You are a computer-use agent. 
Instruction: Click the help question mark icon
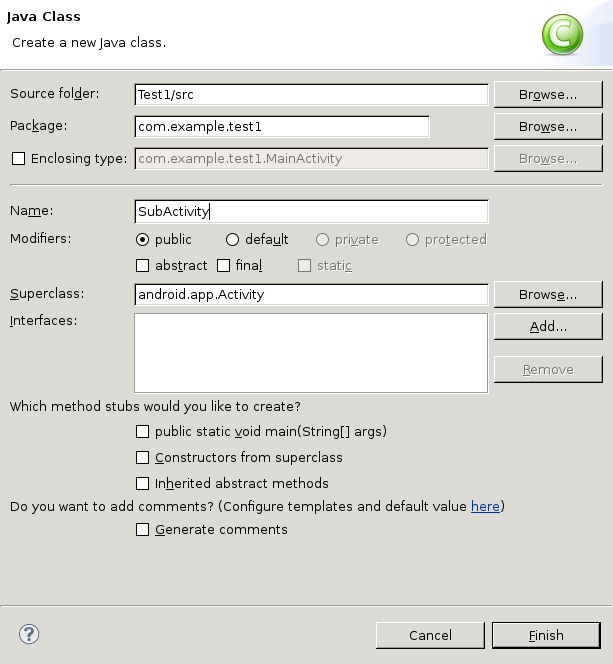click(x=29, y=634)
